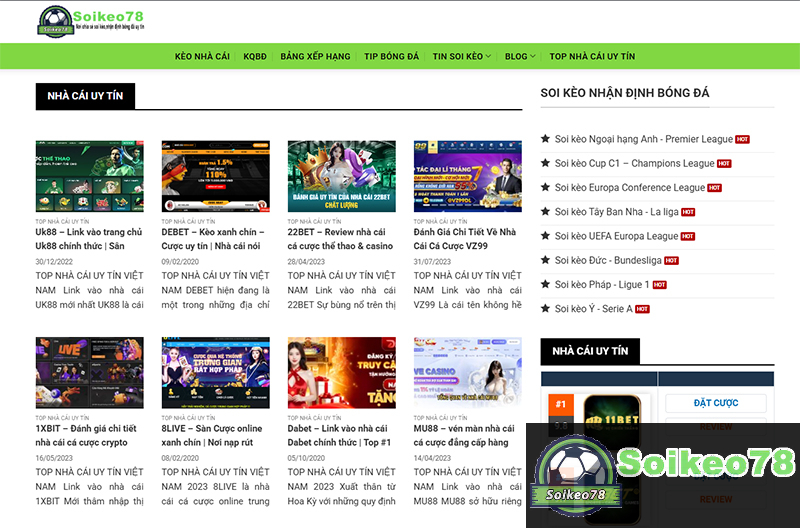Open TIP BÓNG ĐÁ menu item
Screen dimensions: 800x528
click(x=391, y=57)
